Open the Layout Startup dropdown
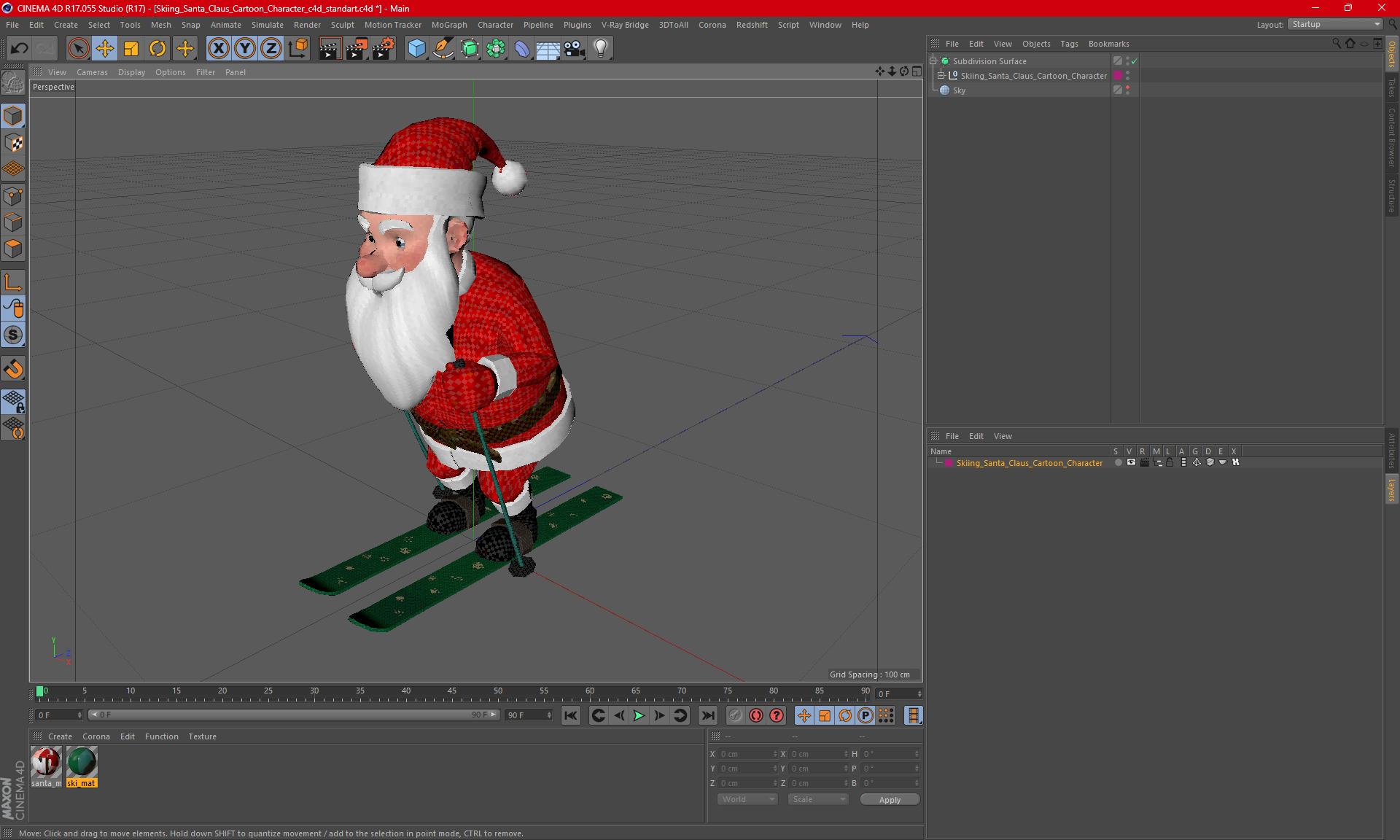The height and width of the screenshot is (840, 1400). pyautogui.click(x=1335, y=24)
